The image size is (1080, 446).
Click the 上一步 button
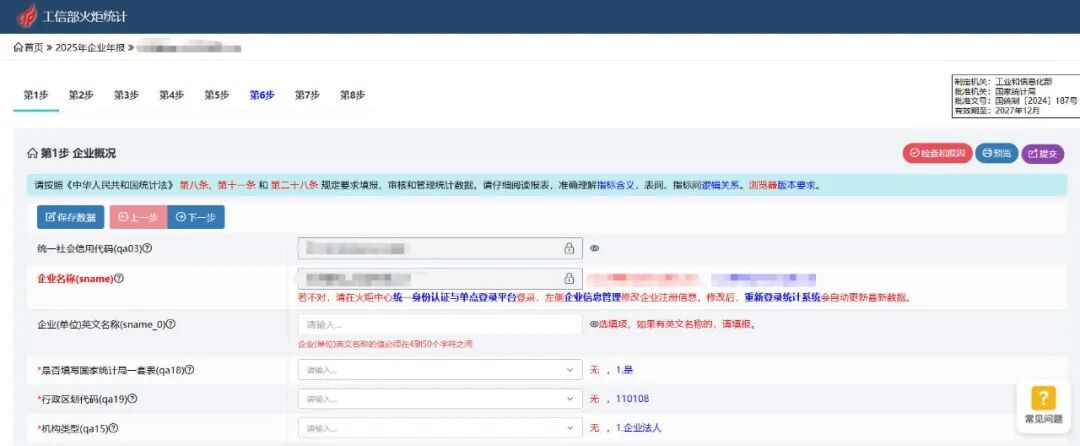138,217
